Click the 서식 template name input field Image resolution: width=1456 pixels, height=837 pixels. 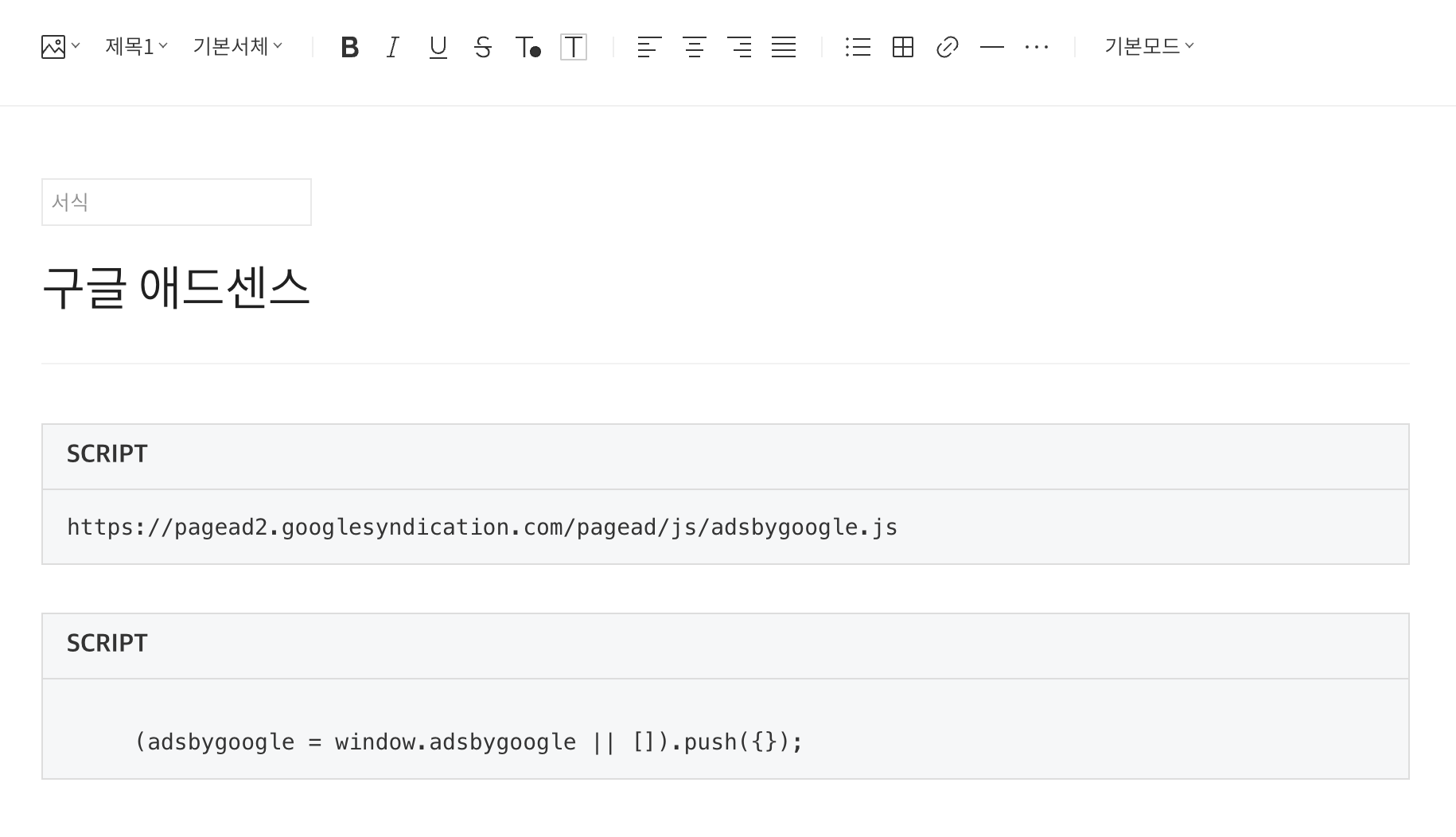point(177,202)
